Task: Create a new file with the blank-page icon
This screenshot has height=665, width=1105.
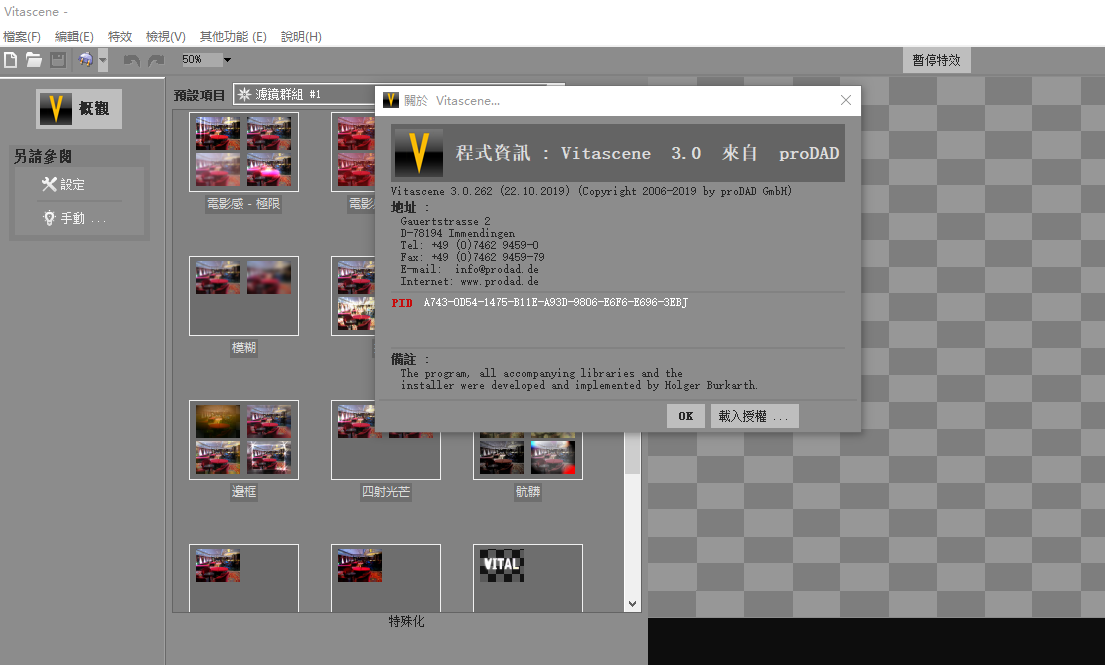Action: click(11, 60)
